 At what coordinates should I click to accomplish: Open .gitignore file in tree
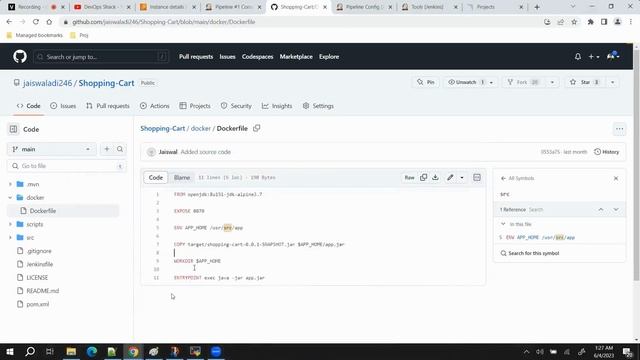(x=39, y=251)
